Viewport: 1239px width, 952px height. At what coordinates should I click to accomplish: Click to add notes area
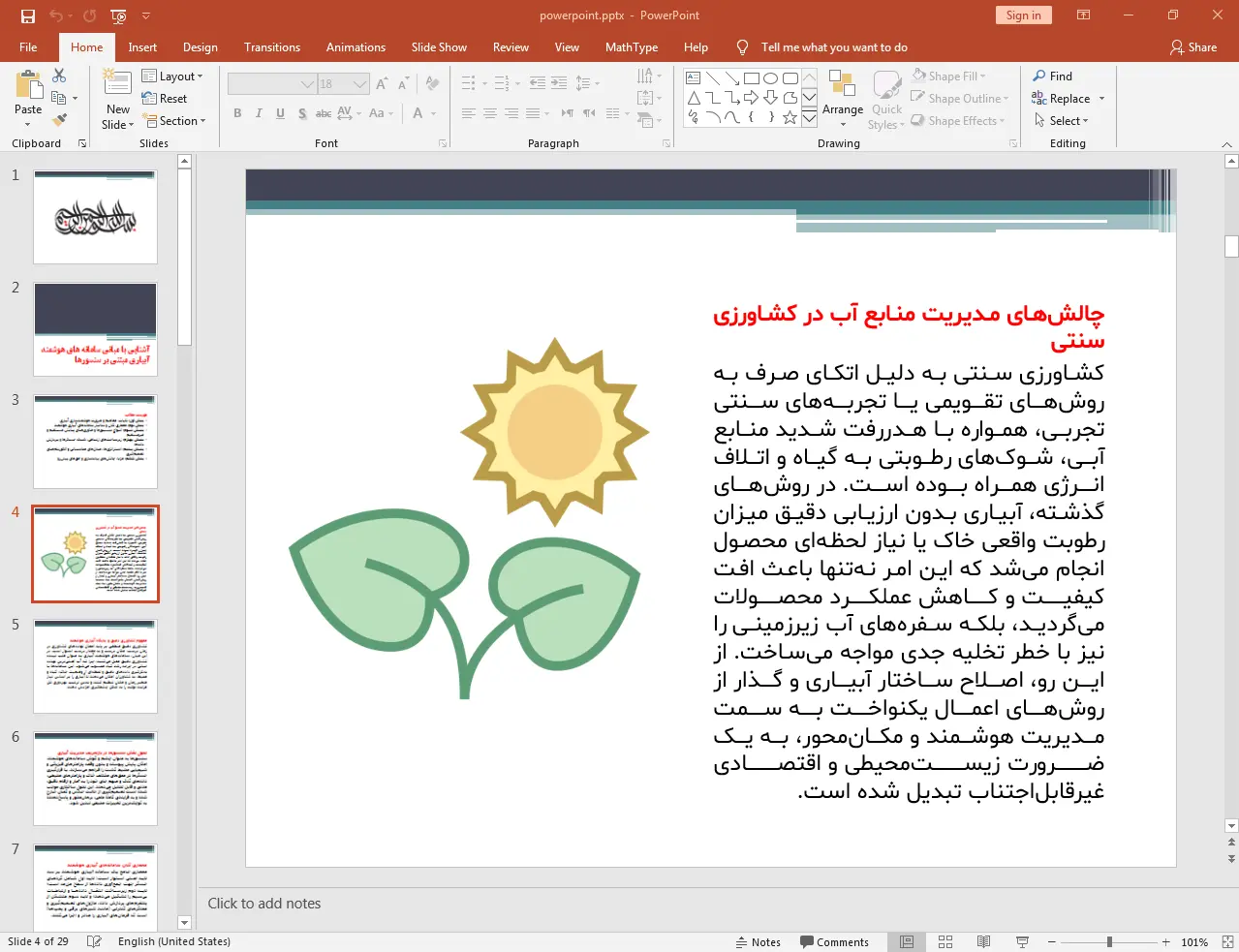coord(263,903)
